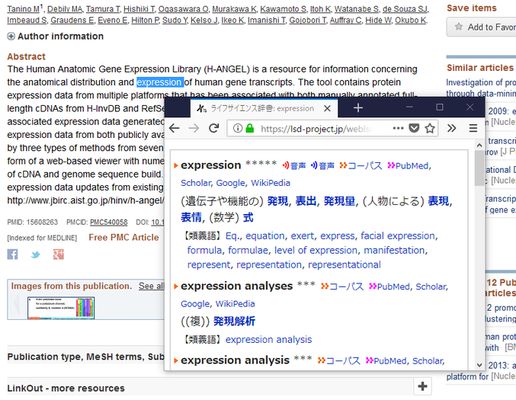Share article on Facebook
The height and width of the screenshot is (400, 516).
click(13, 255)
